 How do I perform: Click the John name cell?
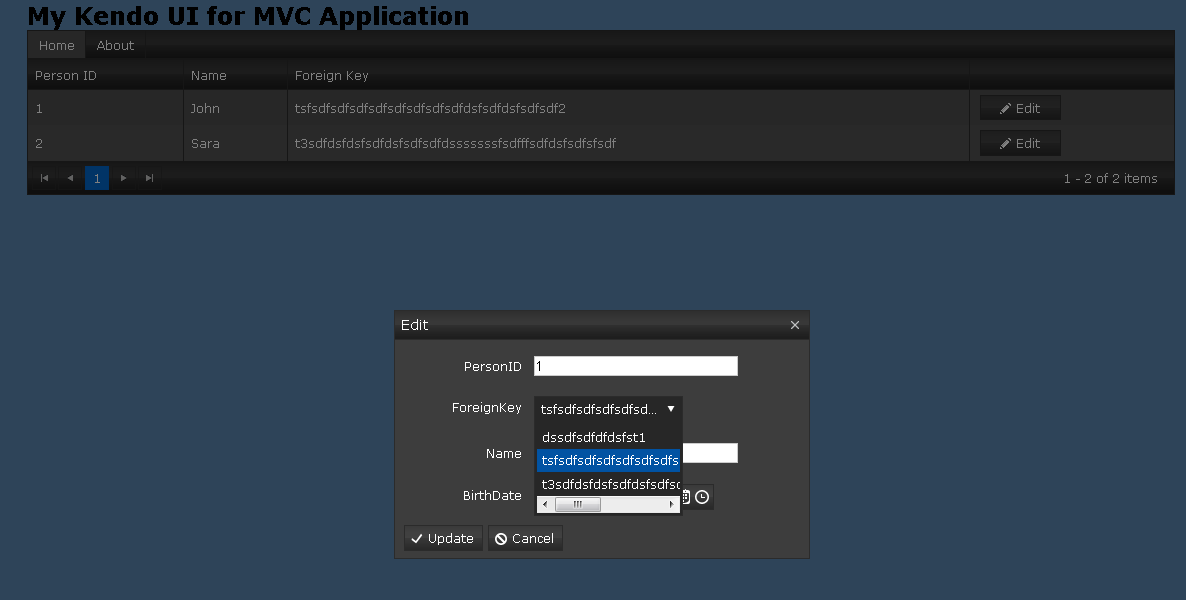point(235,108)
